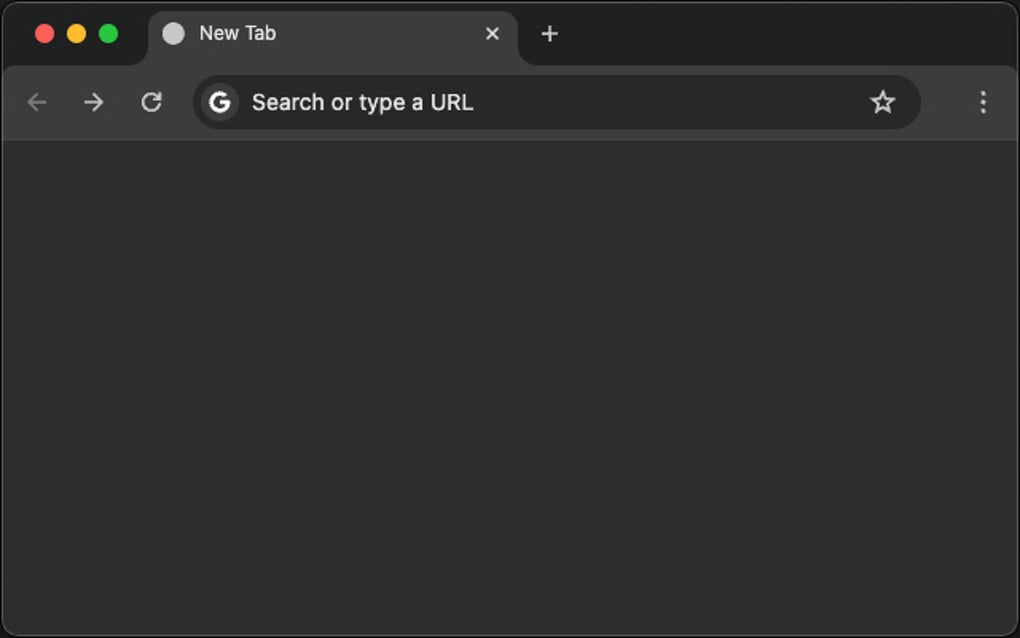Click the back navigation arrow
The width and height of the screenshot is (1020, 638).
pos(36,102)
